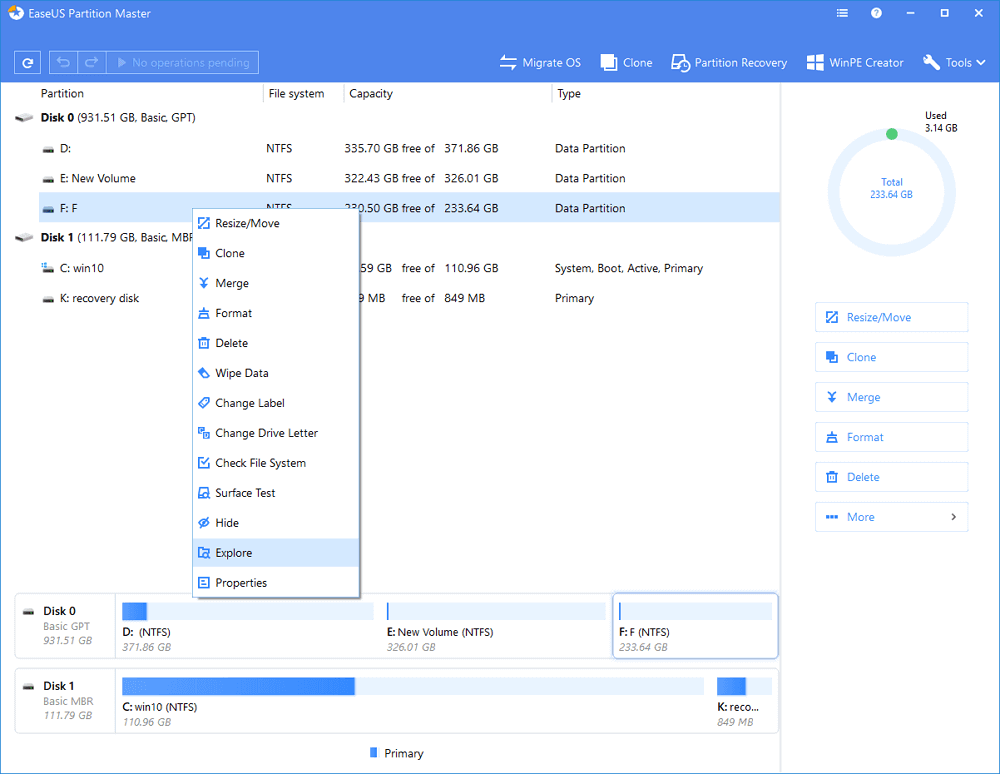Click the Resize/Move button in the right panel

coord(891,317)
